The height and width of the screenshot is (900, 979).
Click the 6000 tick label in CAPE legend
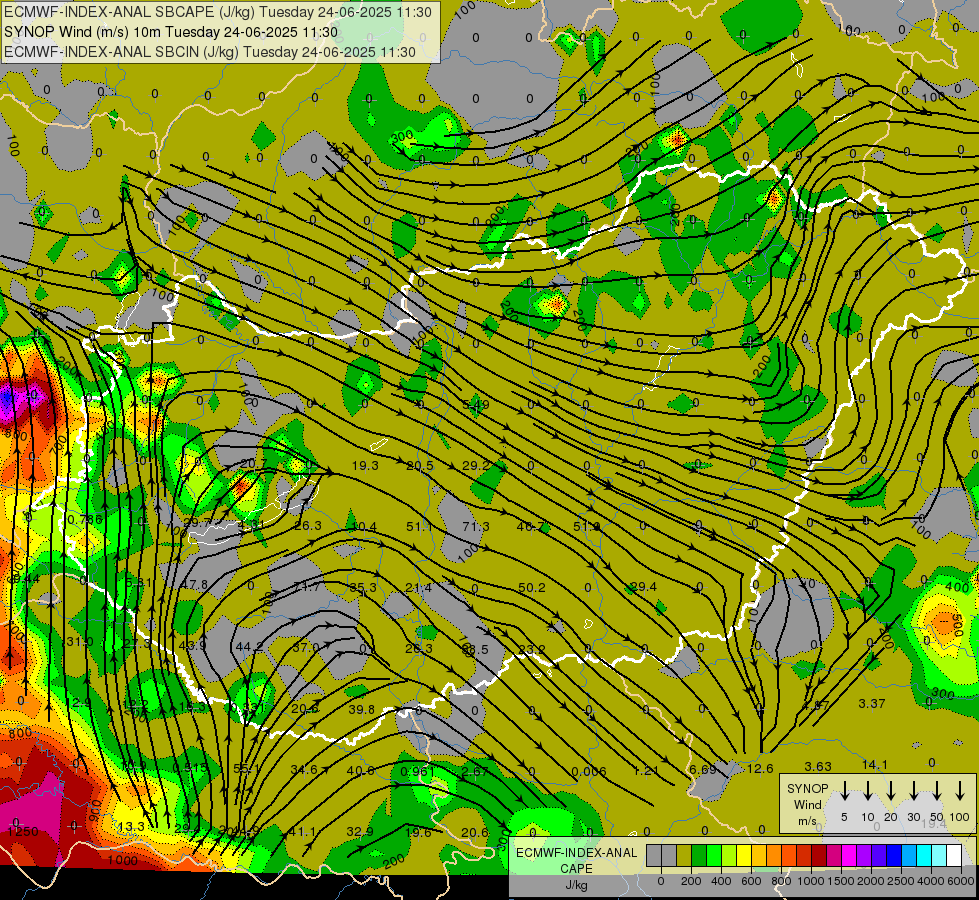[961, 881]
